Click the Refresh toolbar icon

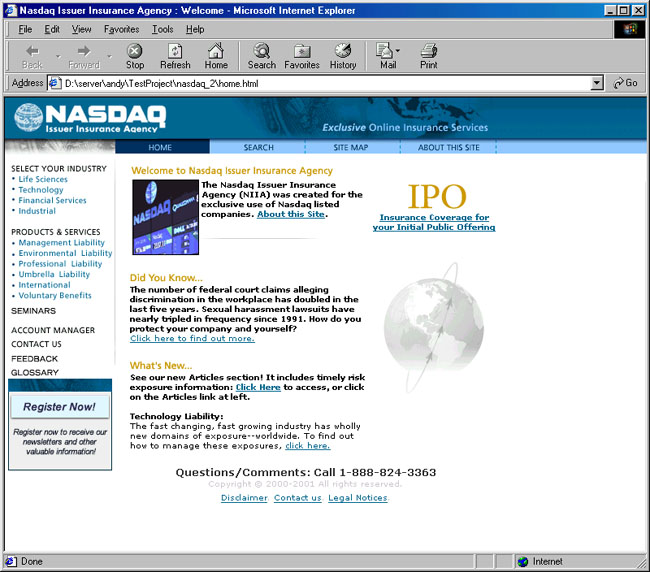click(175, 56)
